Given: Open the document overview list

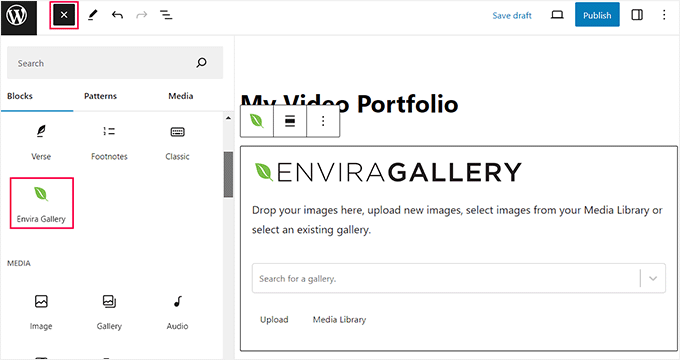Looking at the screenshot, I should (x=166, y=15).
